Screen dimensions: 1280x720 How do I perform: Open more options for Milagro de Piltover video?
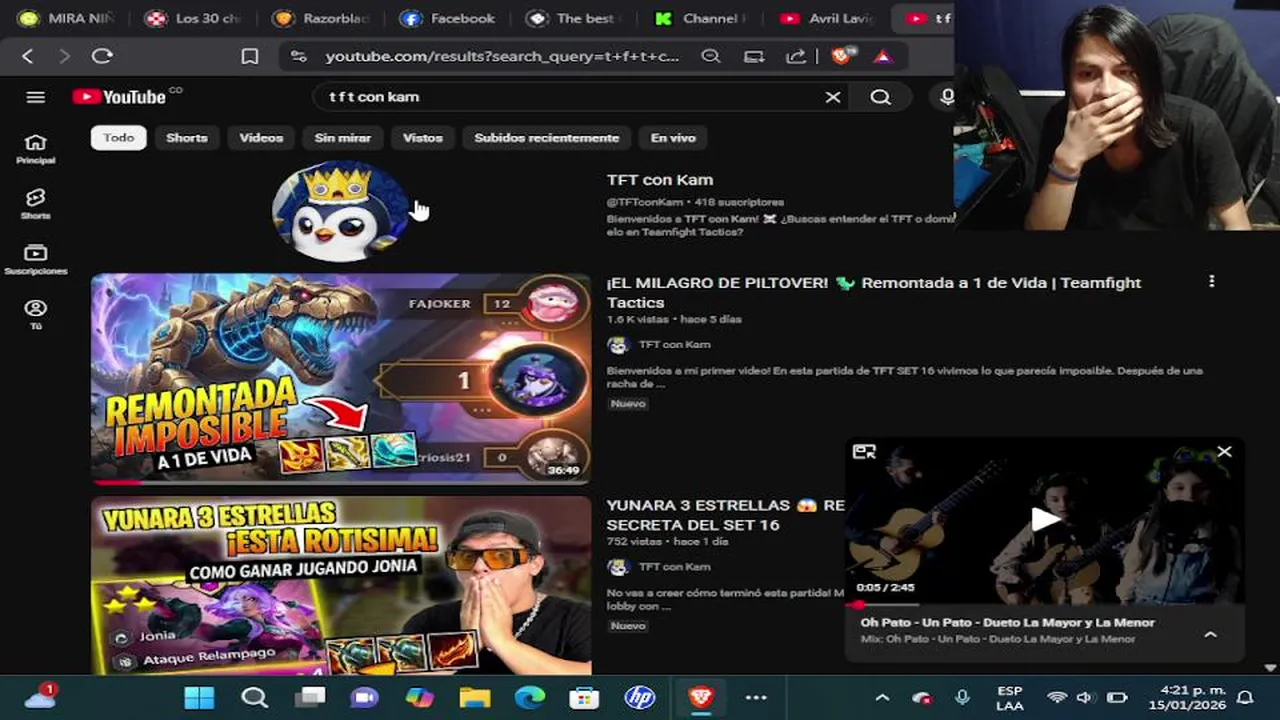click(1211, 282)
